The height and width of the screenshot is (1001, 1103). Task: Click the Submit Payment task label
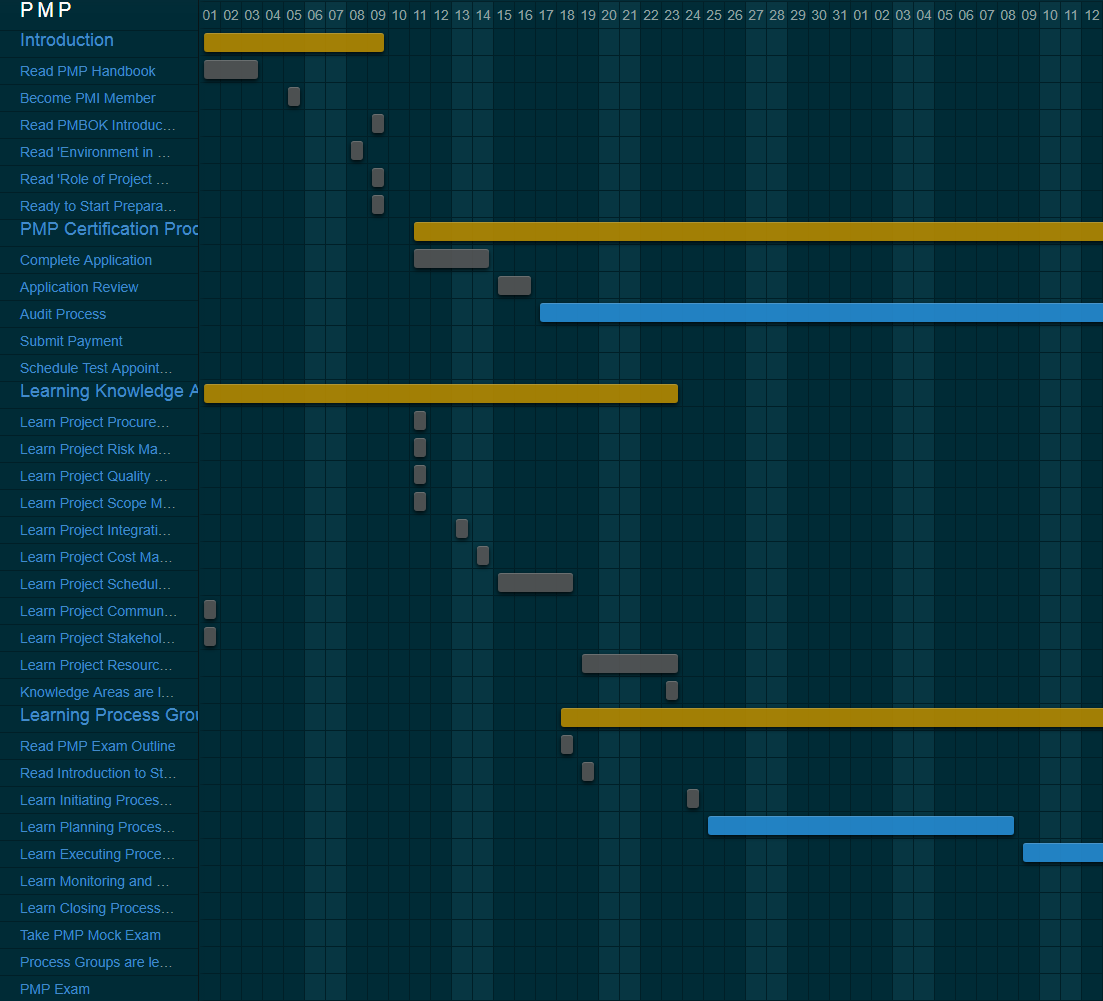71,341
